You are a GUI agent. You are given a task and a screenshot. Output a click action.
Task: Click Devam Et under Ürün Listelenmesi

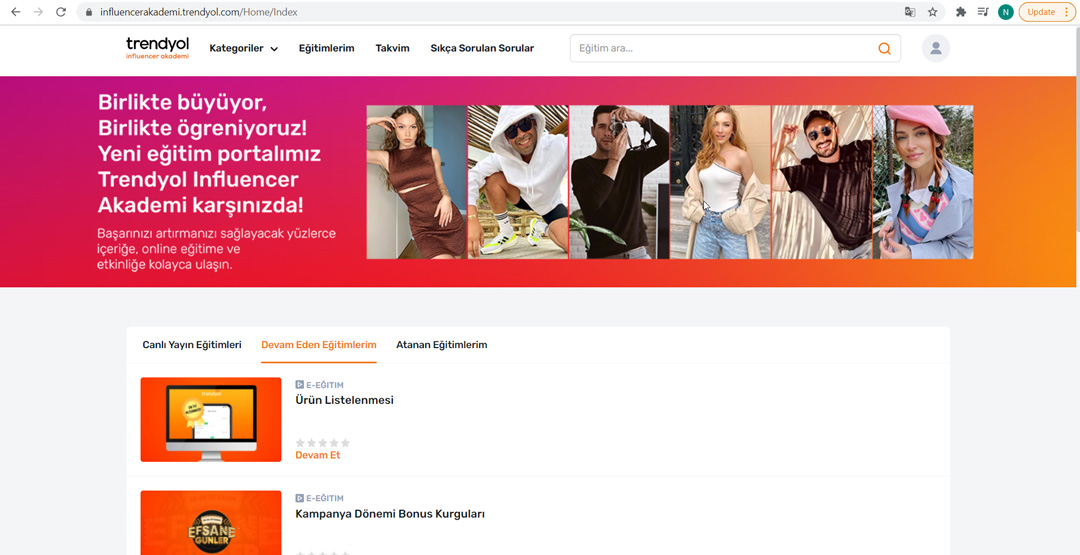point(318,455)
